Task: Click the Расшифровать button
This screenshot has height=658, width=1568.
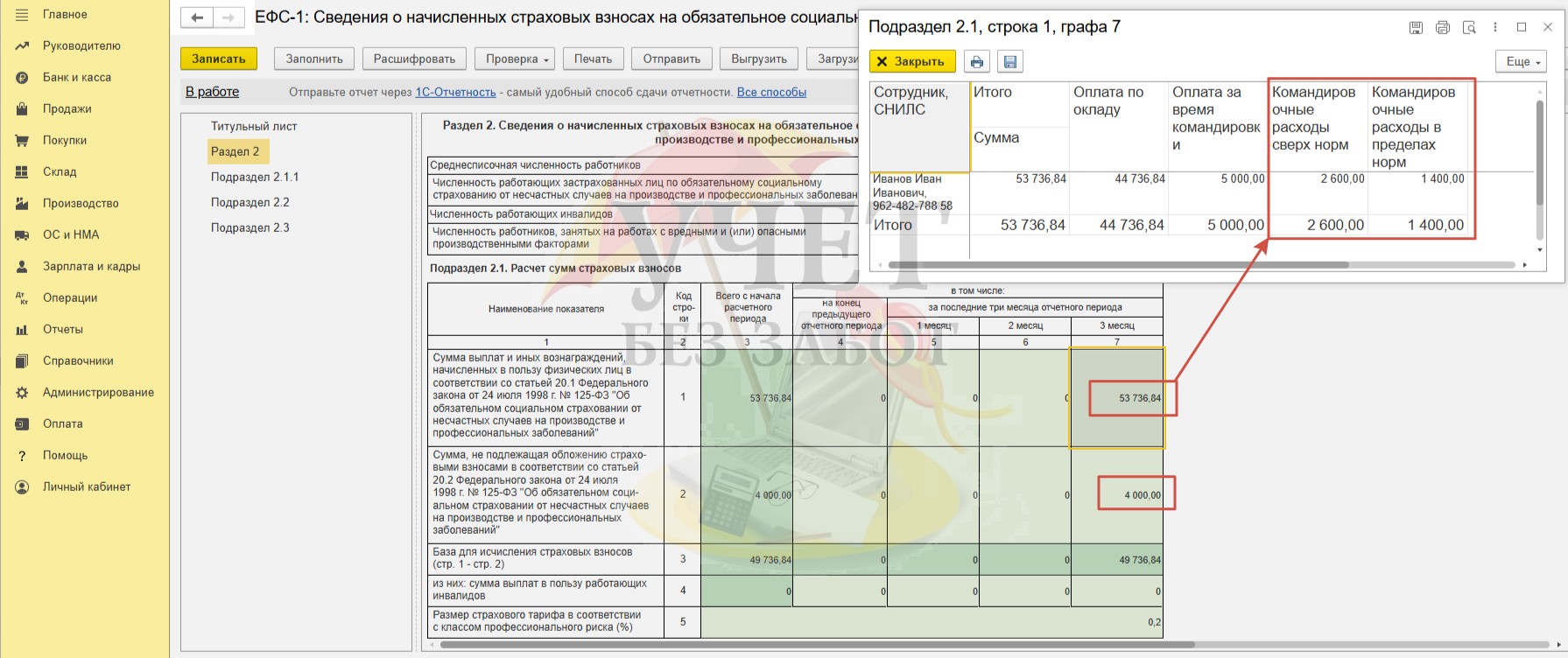Action: [x=414, y=59]
